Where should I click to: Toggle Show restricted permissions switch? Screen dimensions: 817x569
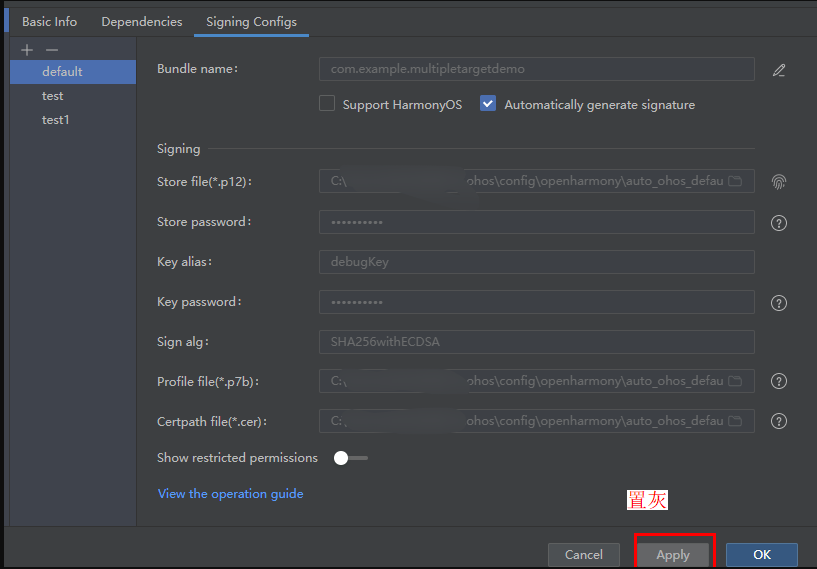coord(351,458)
